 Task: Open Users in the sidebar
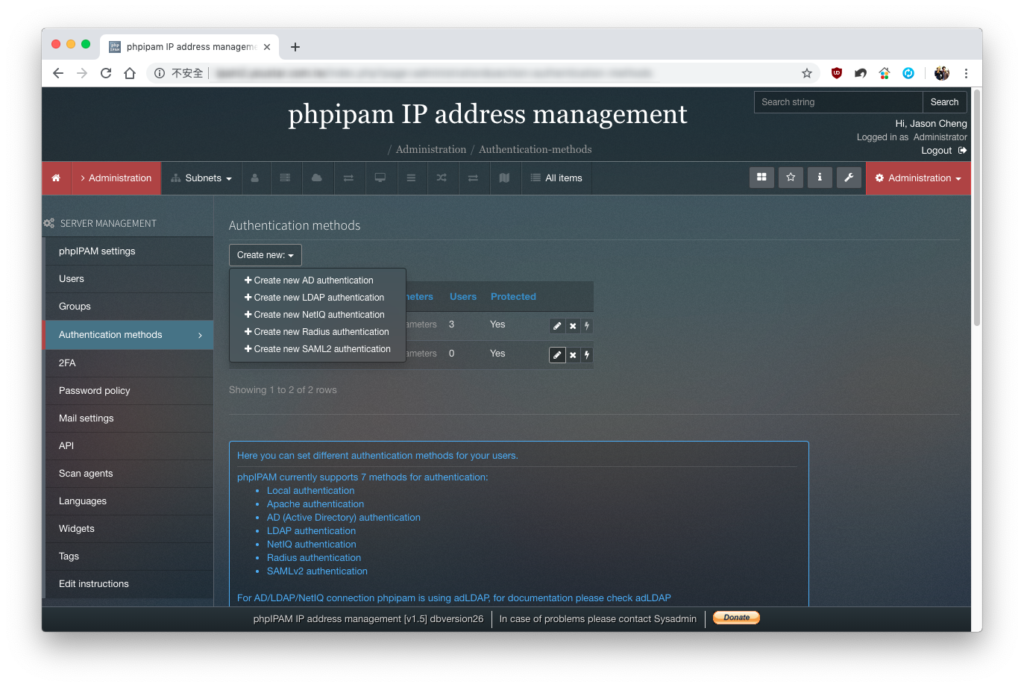pyautogui.click(x=129, y=279)
